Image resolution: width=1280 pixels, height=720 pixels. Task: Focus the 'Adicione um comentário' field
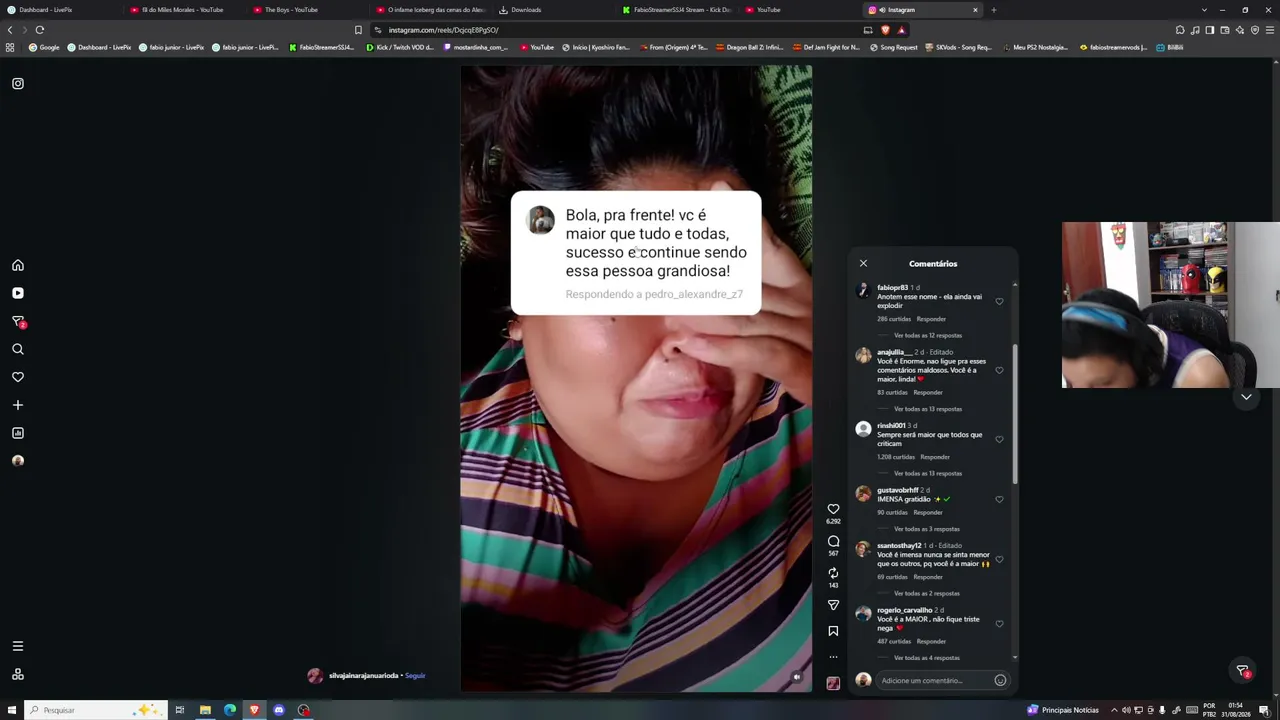pos(935,681)
